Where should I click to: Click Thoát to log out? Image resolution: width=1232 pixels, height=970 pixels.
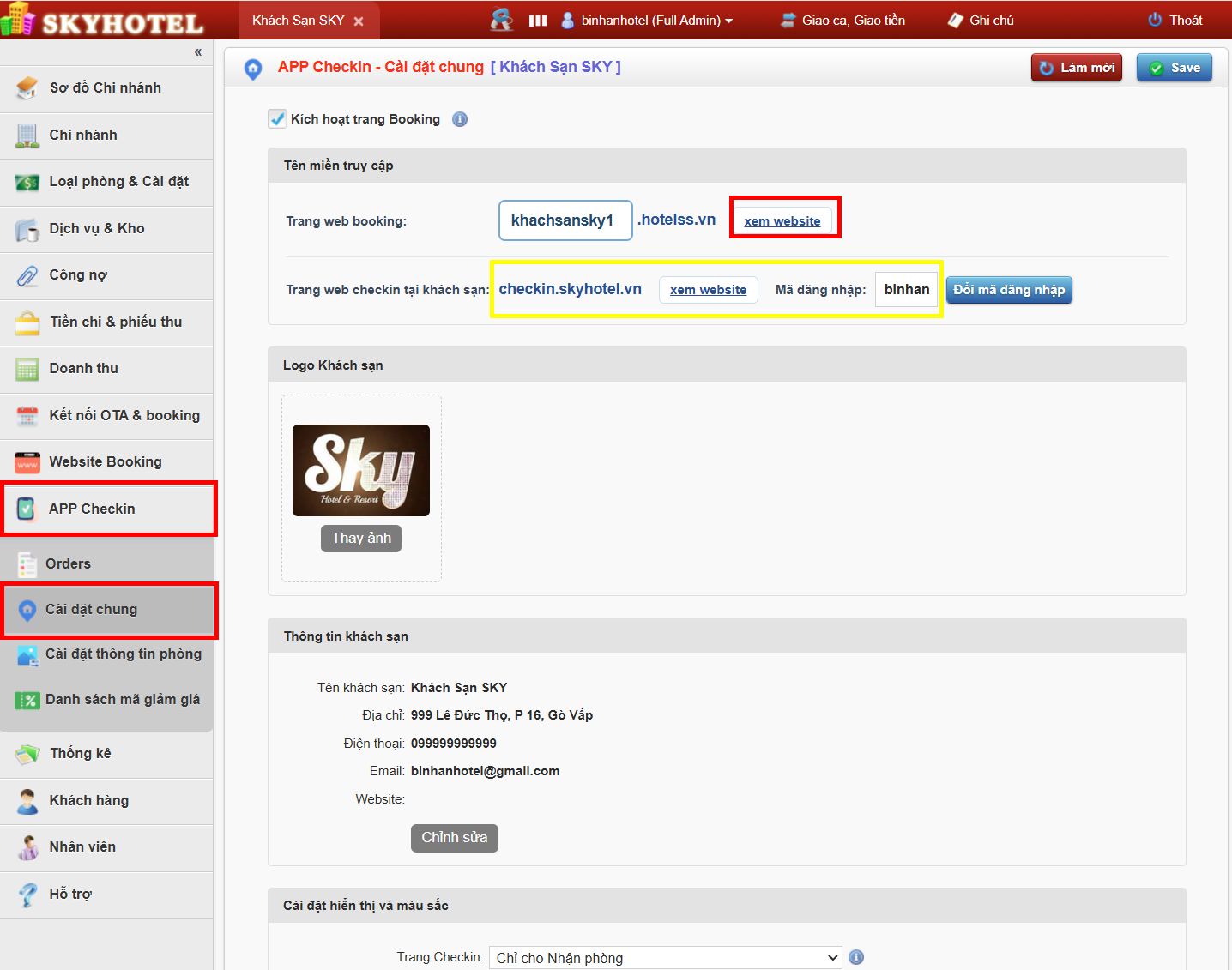1175,21
